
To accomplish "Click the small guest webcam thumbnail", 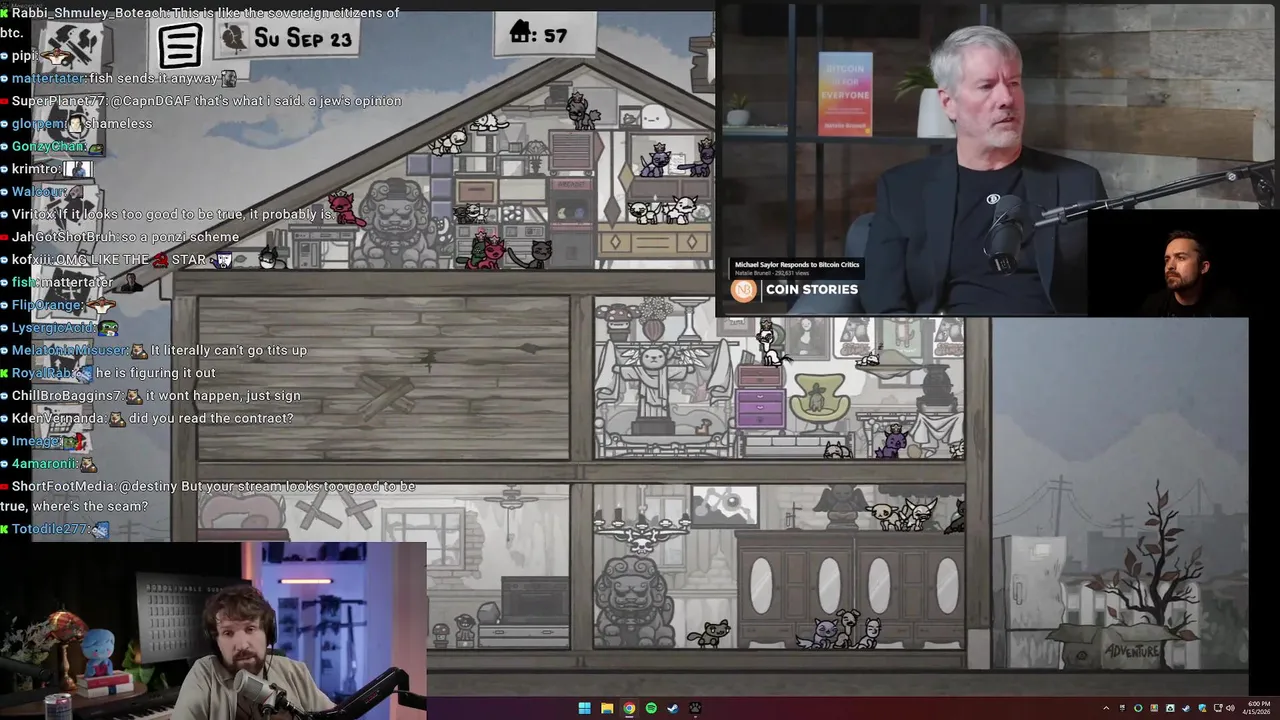I will click(1183, 264).
